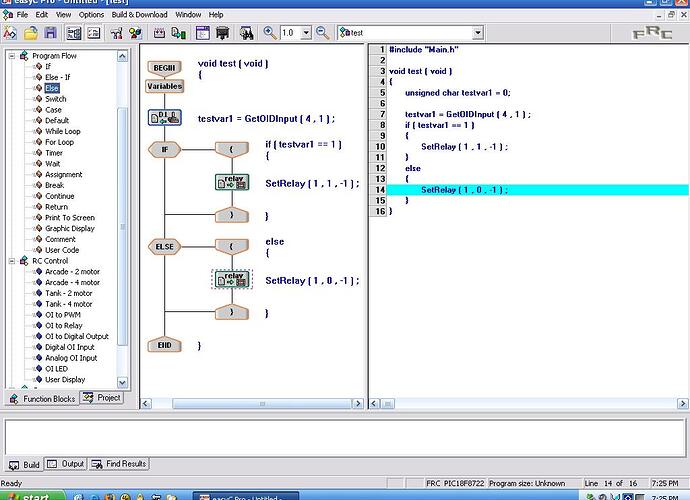Select the Analog OI Input item

coord(71,358)
